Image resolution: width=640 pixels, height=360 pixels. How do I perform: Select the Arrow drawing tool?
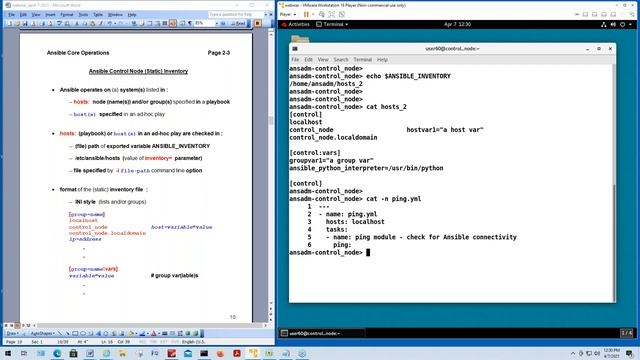[x=67, y=333]
